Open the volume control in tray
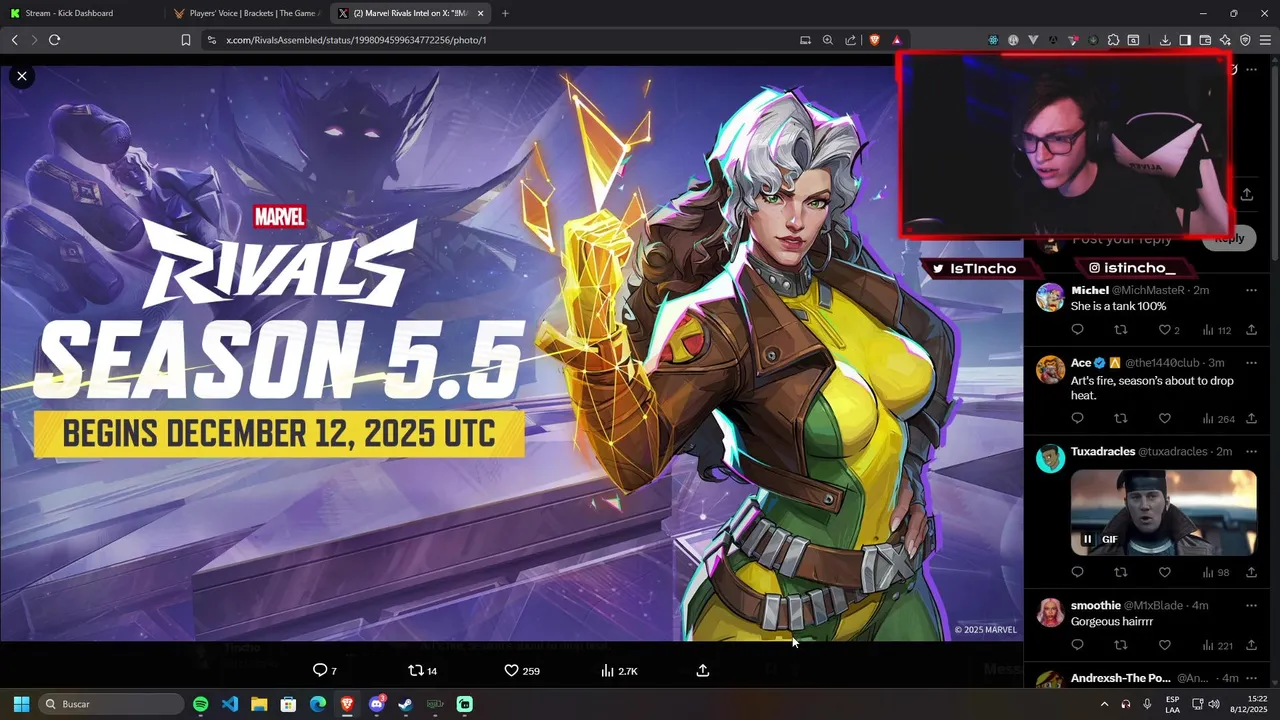 1214,704
